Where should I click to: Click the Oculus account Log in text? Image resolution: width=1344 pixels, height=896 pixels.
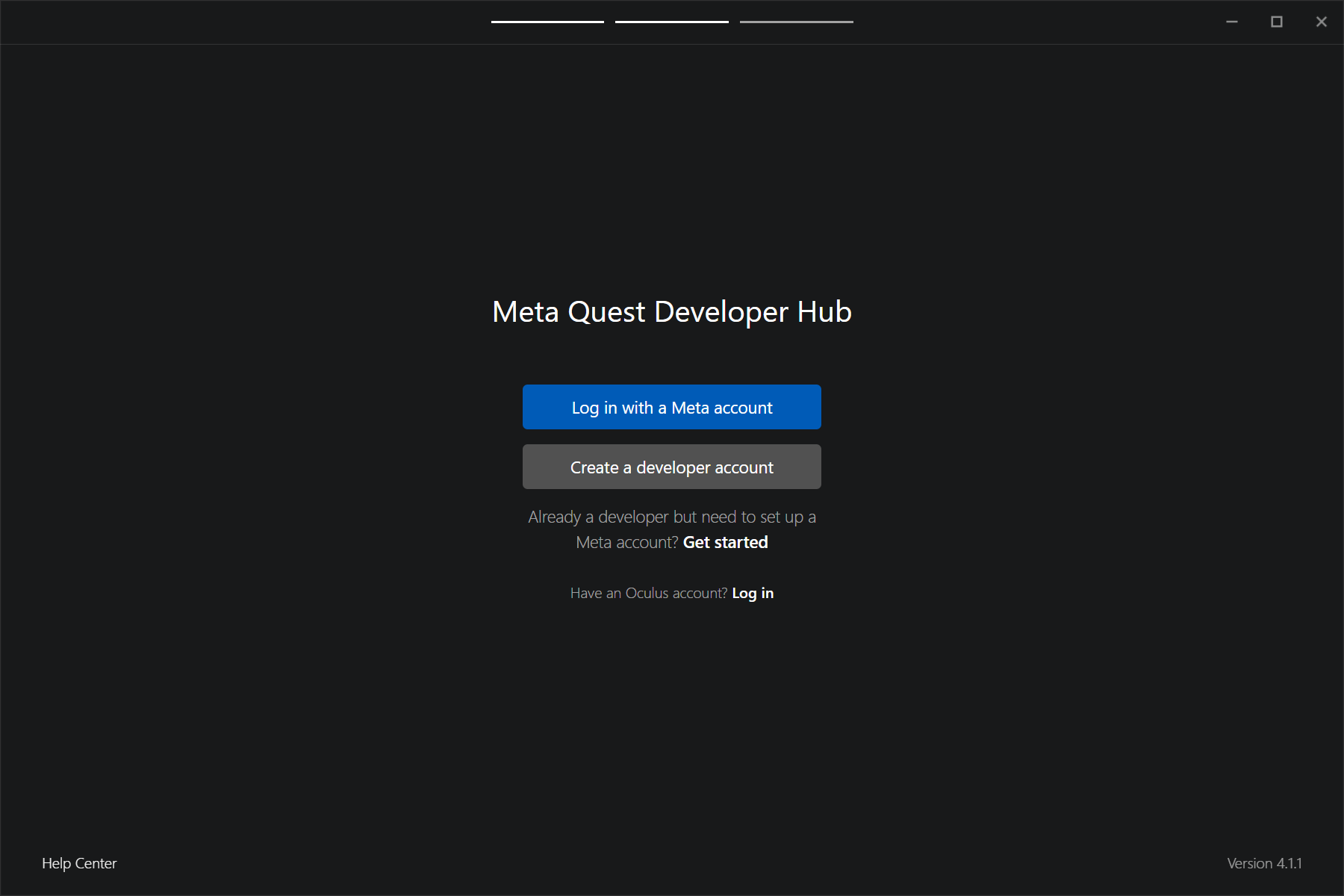(752, 592)
